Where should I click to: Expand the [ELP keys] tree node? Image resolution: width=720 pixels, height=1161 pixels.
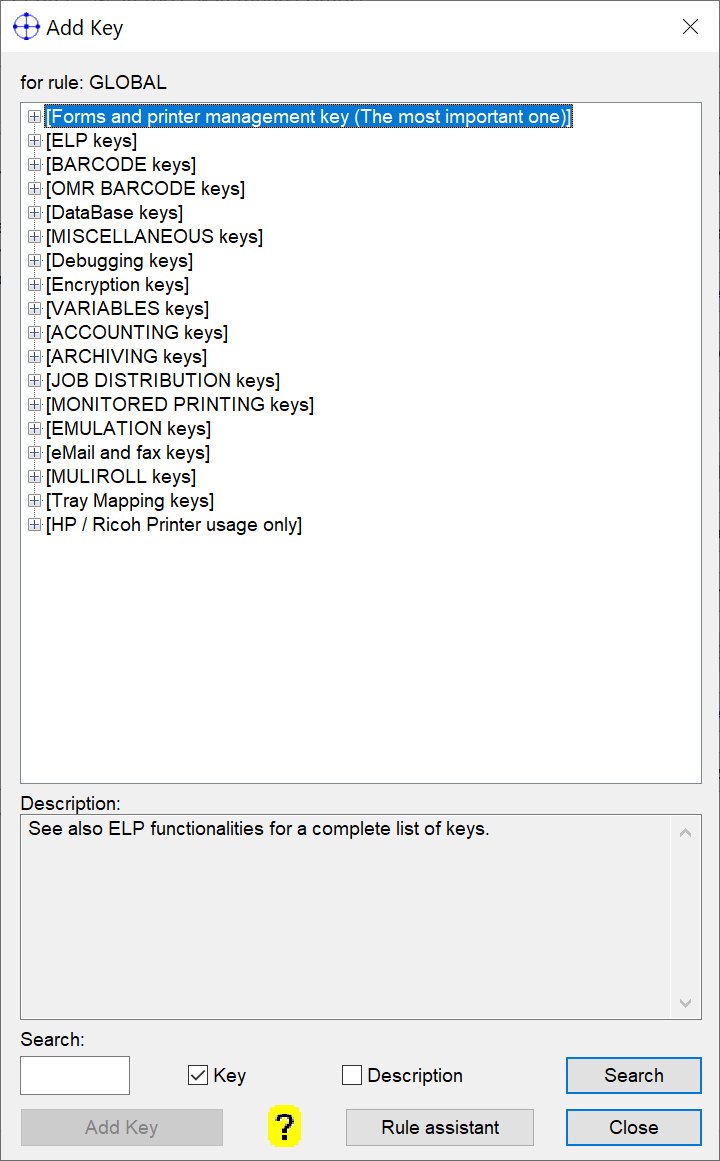click(34, 141)
